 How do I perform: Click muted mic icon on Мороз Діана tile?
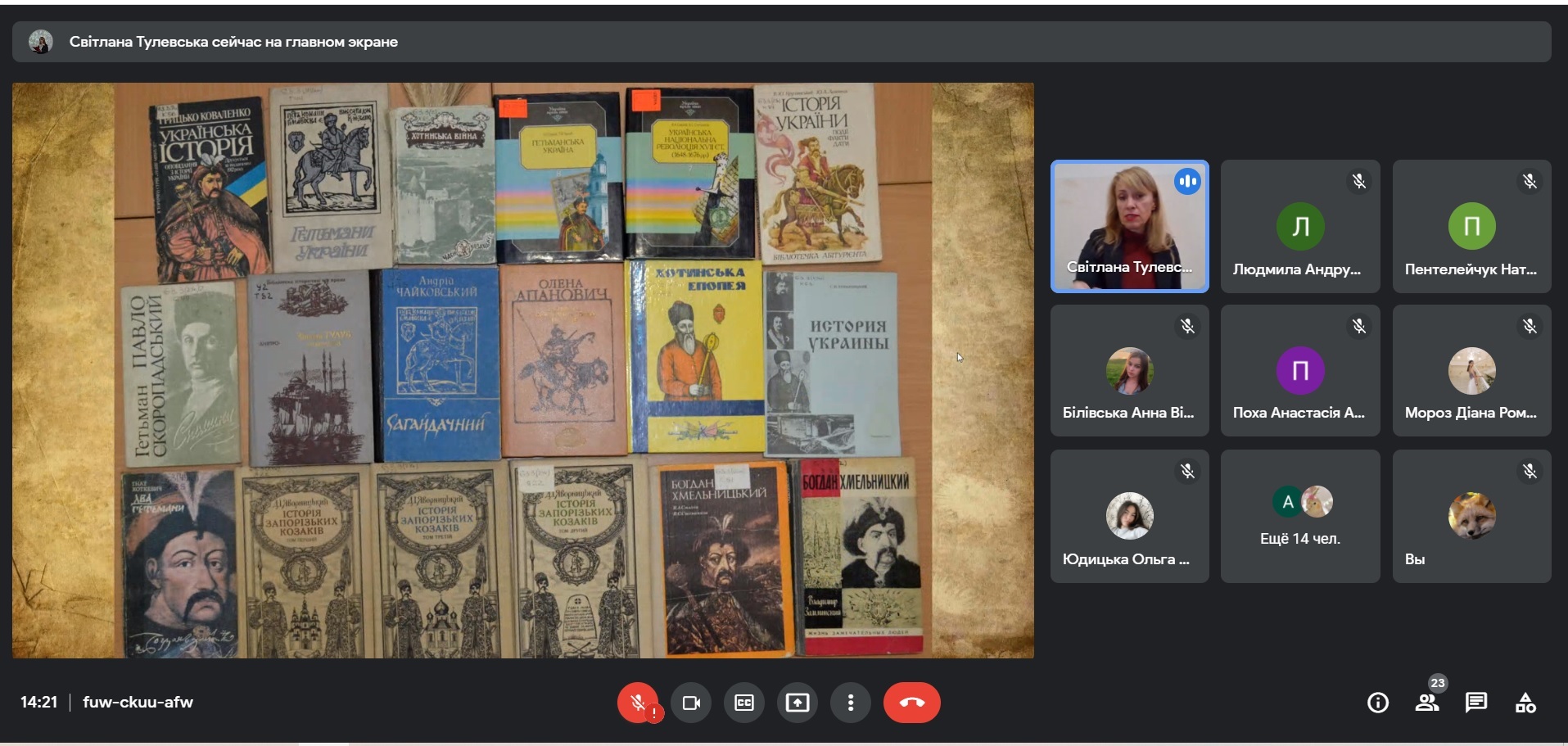point(1530,326)
